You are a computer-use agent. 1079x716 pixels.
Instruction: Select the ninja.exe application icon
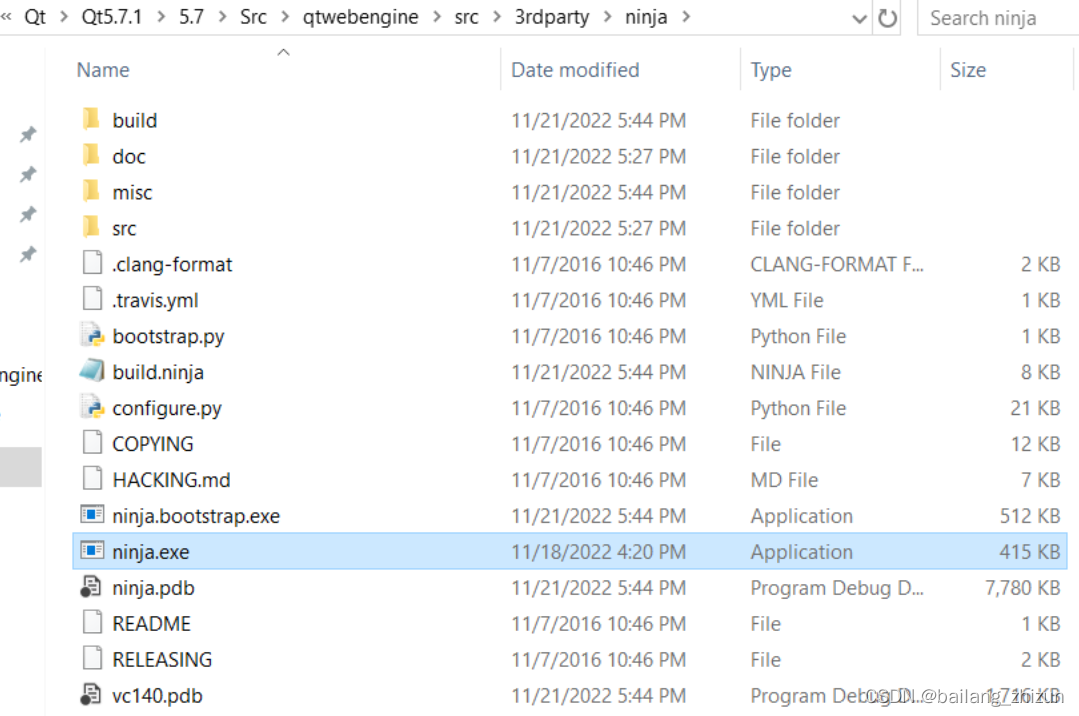[92, 550]
